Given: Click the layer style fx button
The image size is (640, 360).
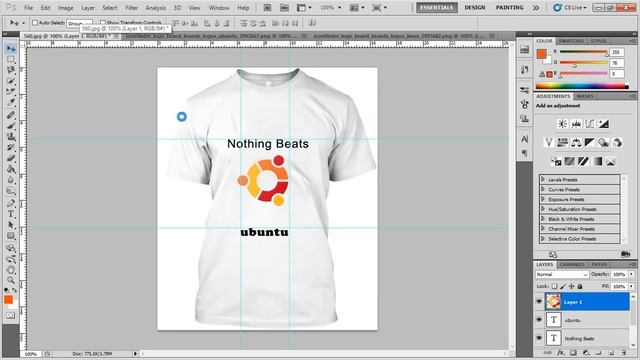Looking at the screenshot, I should (561, 353).
